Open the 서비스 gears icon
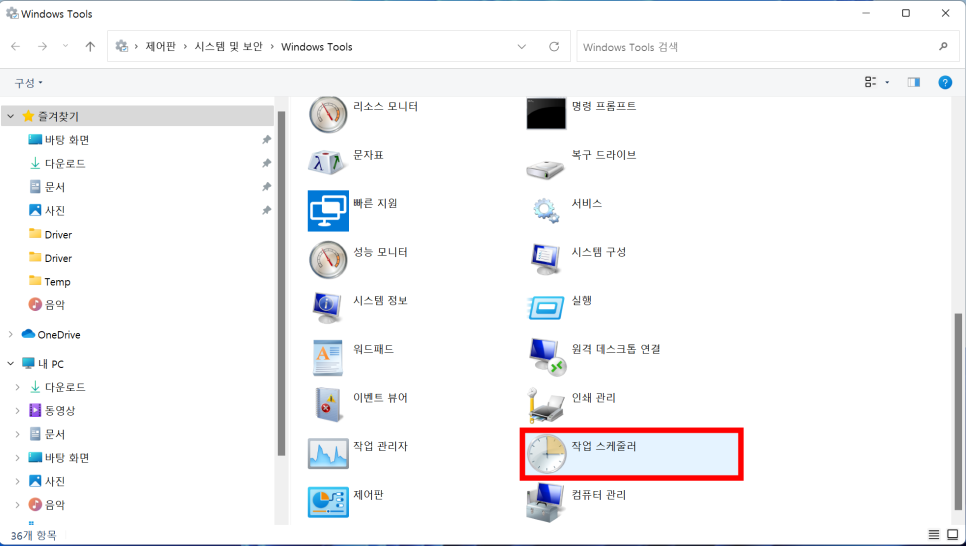Screen dimensions: 966x546 (546, 211)
